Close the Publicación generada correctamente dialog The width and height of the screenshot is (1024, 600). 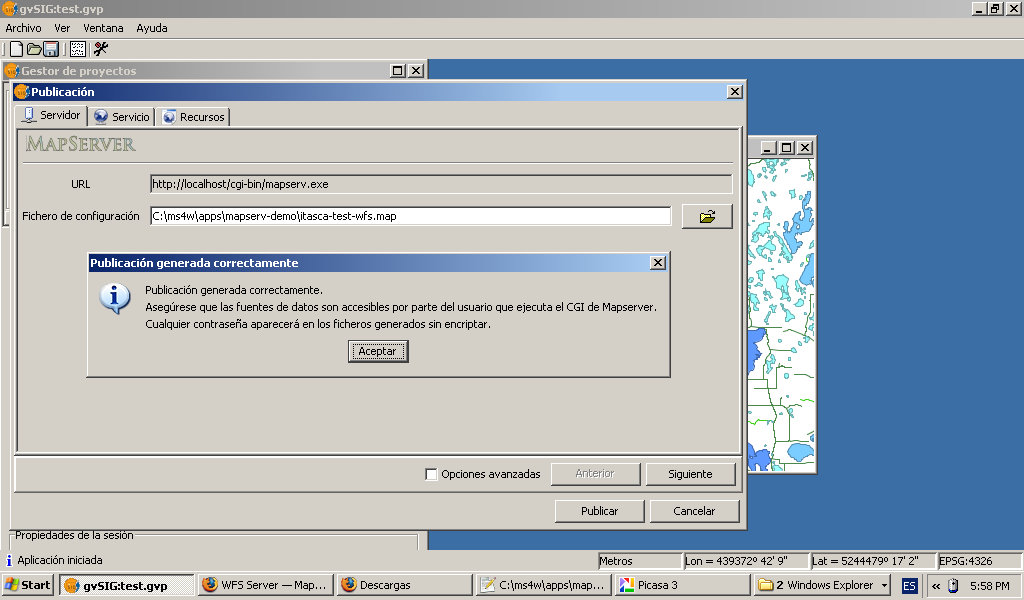pyautogui.click(x=657, y=262)
